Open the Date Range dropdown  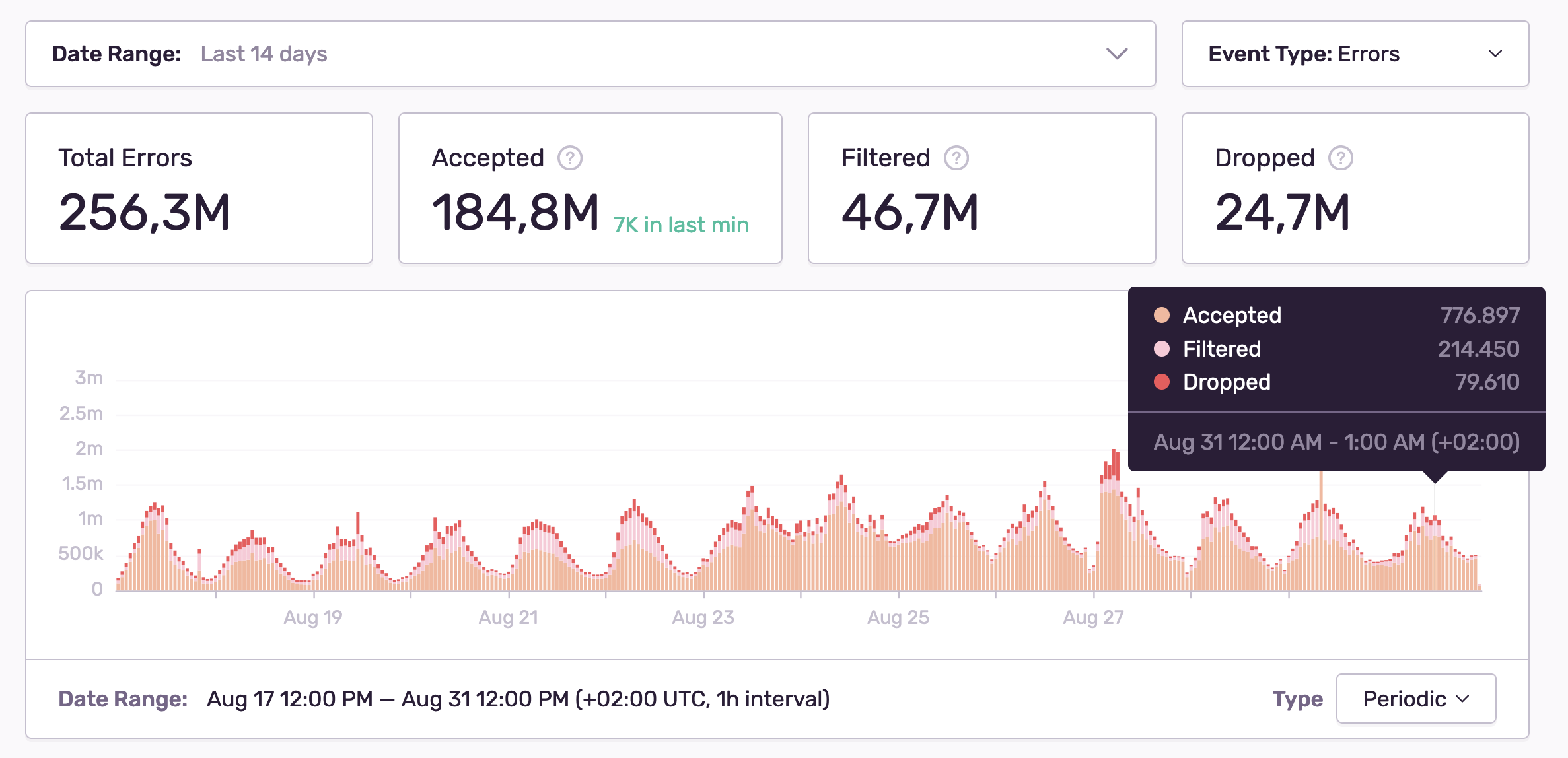[590, 53]
